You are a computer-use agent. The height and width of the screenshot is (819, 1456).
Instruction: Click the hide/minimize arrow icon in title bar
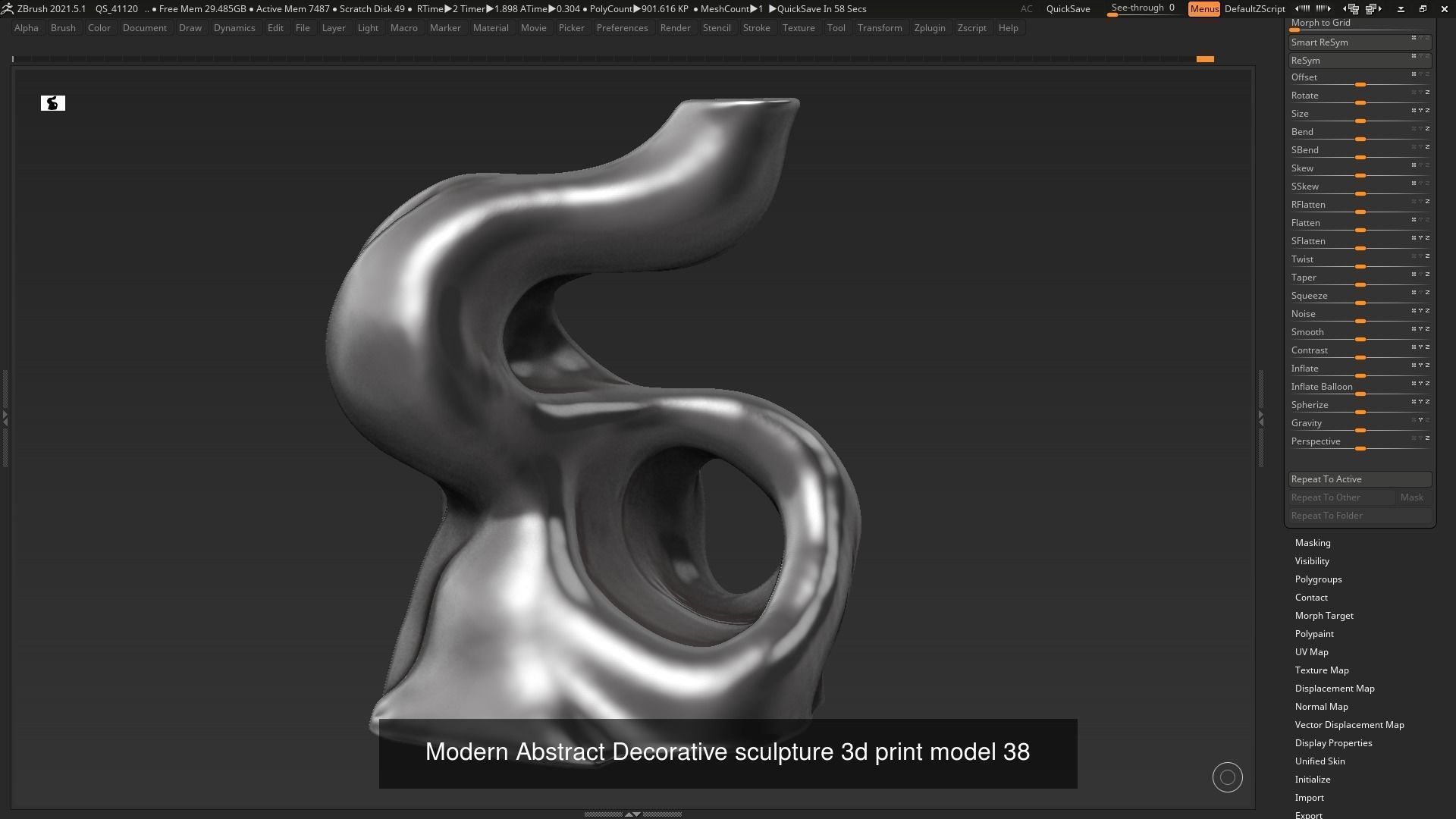tap(1401, 9)
